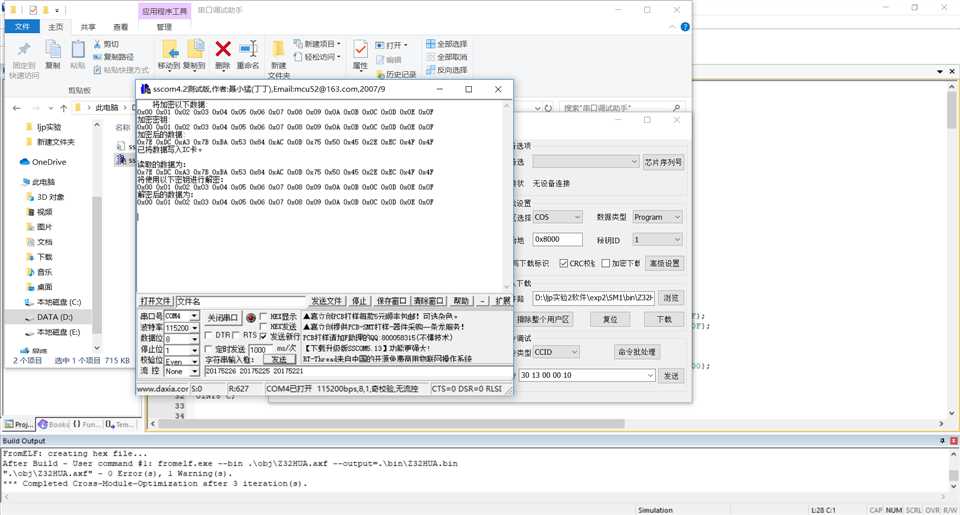960x515 pixels.
Task: Toggle the HEX发送 checkbox
Action: point(264,327)
